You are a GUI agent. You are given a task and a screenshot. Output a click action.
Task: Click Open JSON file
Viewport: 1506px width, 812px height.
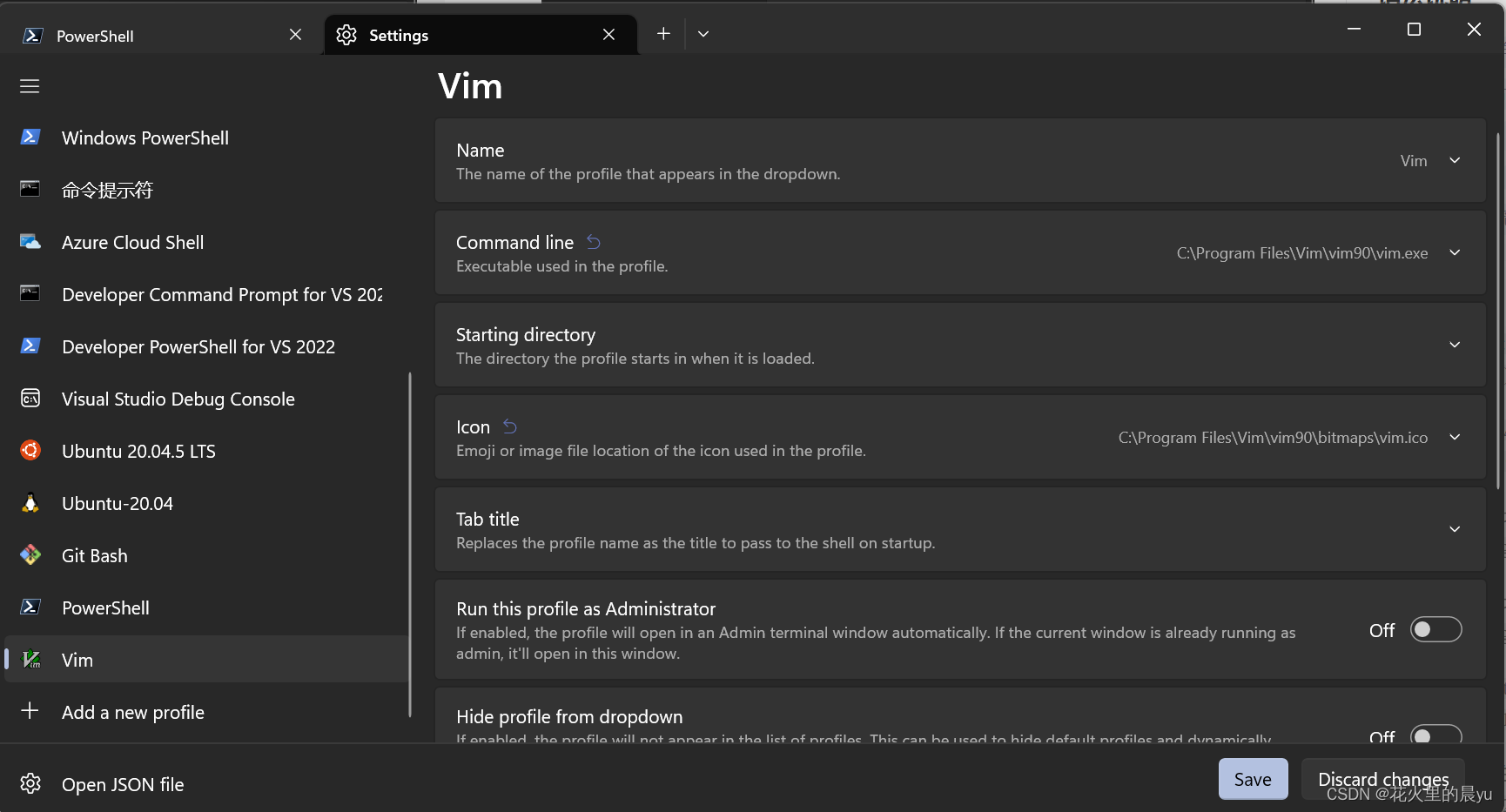coord(207,784)
